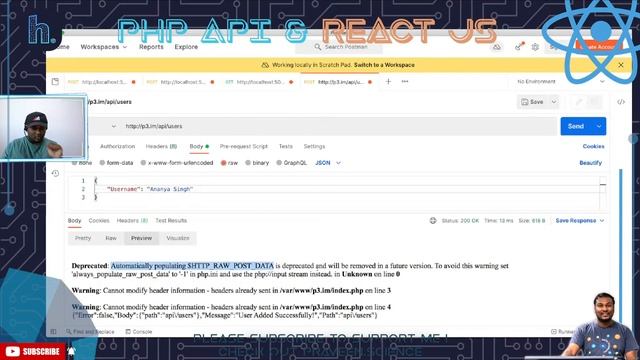This screenshot has width=640, height=360.
Task: Open the response Body tab
Action: coord(74,221)
